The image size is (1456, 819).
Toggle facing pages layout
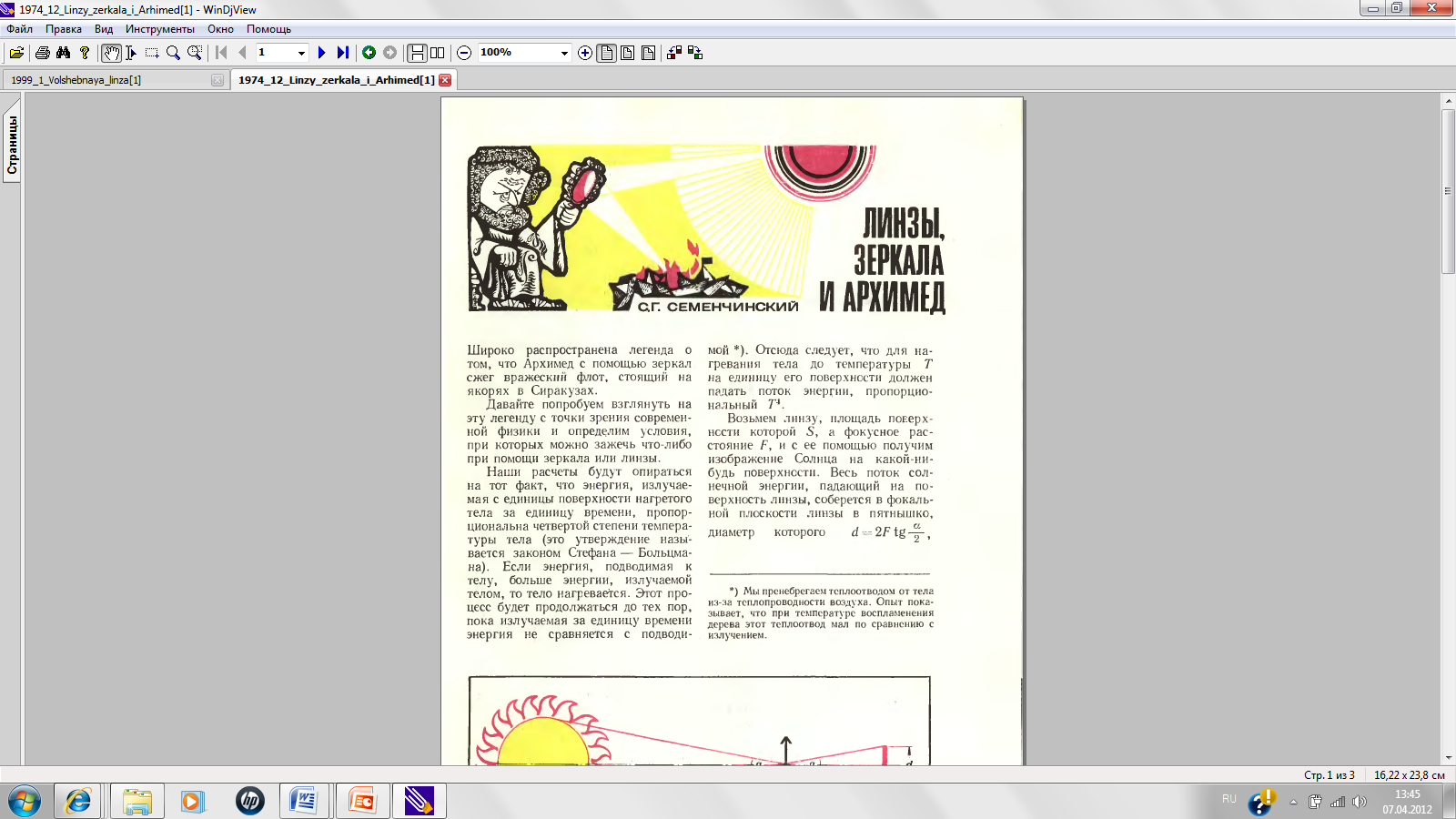[x=438, y=53]
